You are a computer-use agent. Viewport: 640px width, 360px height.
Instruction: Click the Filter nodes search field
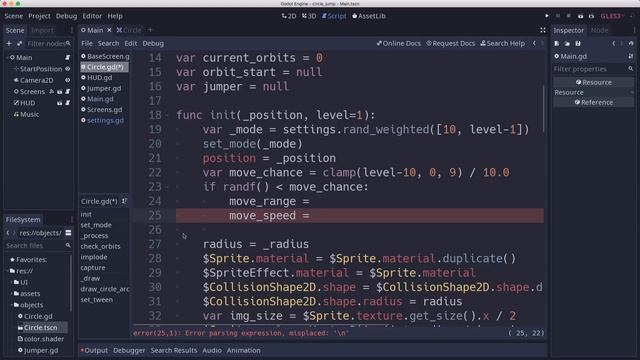pos(48,43)
